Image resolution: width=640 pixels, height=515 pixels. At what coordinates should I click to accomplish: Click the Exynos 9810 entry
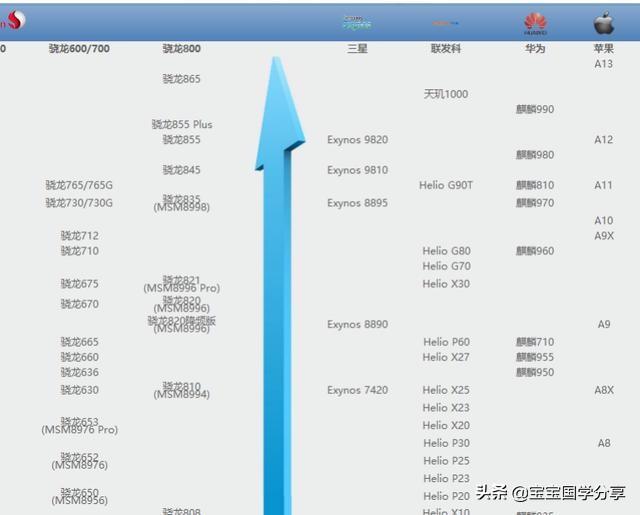click(358, 170)
